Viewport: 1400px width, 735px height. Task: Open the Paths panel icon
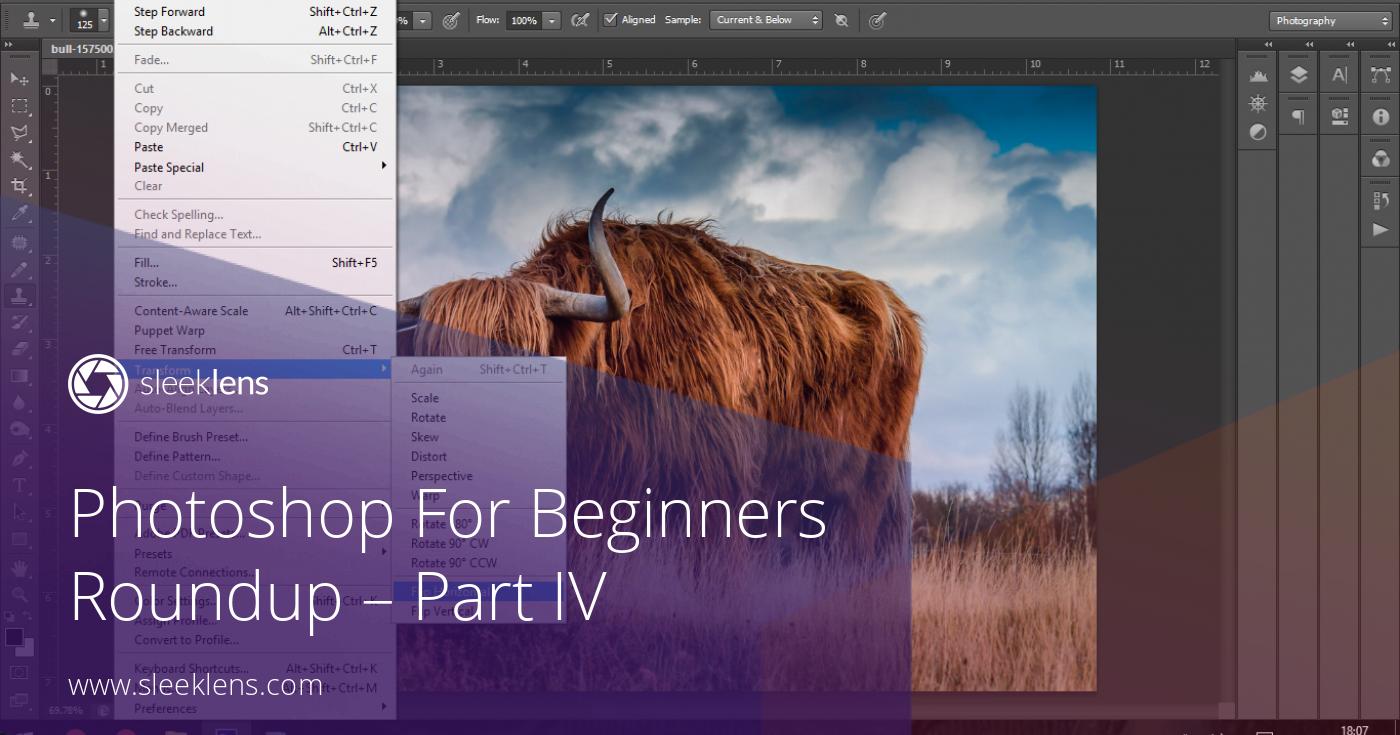(x=1380, y=76)
